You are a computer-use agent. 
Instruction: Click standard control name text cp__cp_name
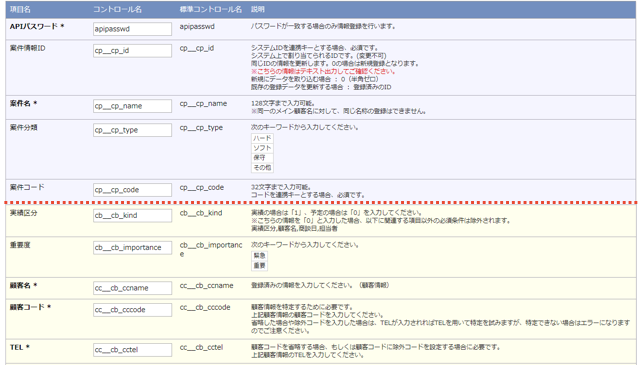click(x=203, y=104)
